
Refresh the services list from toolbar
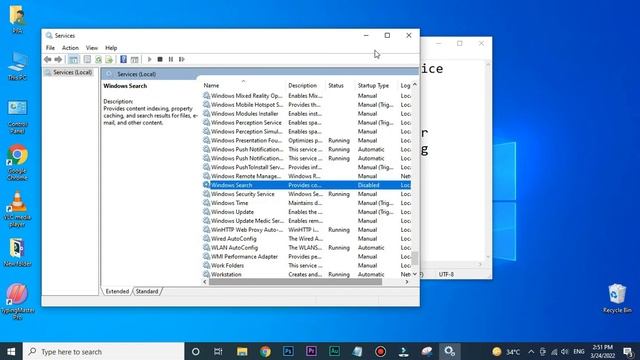click(x=98, y=60)
